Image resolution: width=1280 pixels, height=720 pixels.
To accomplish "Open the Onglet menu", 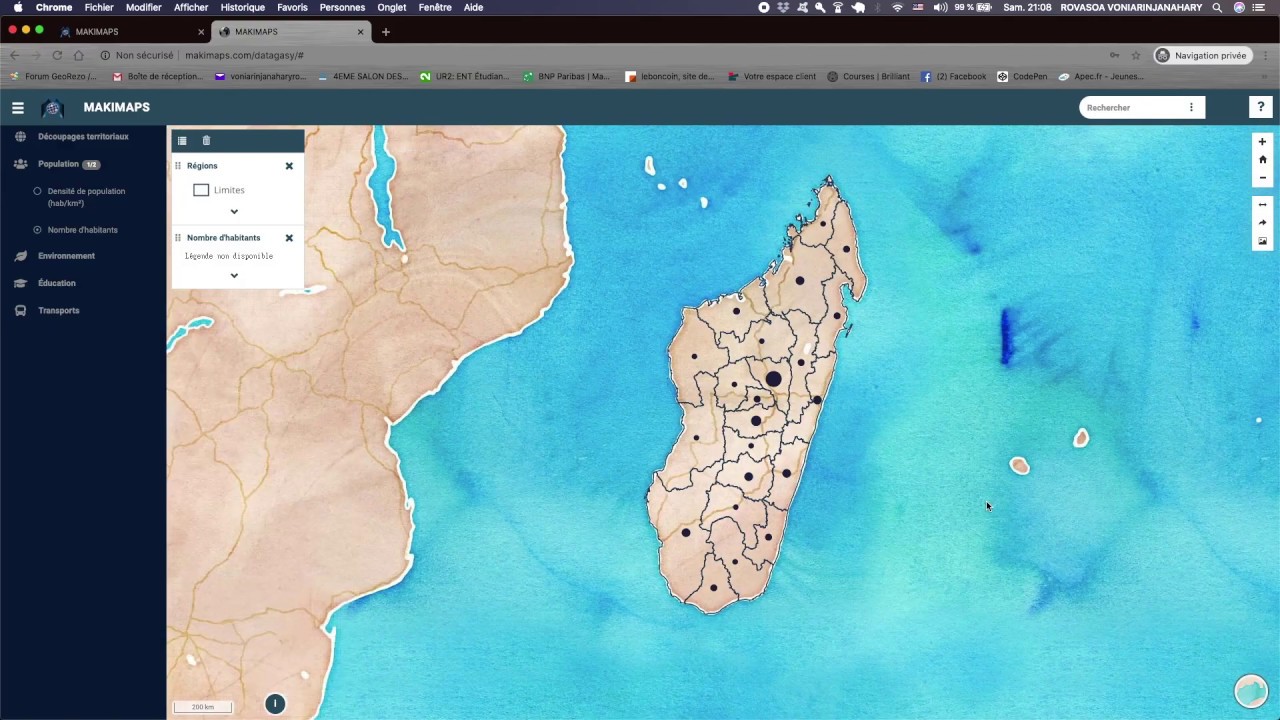I will 392,7.
